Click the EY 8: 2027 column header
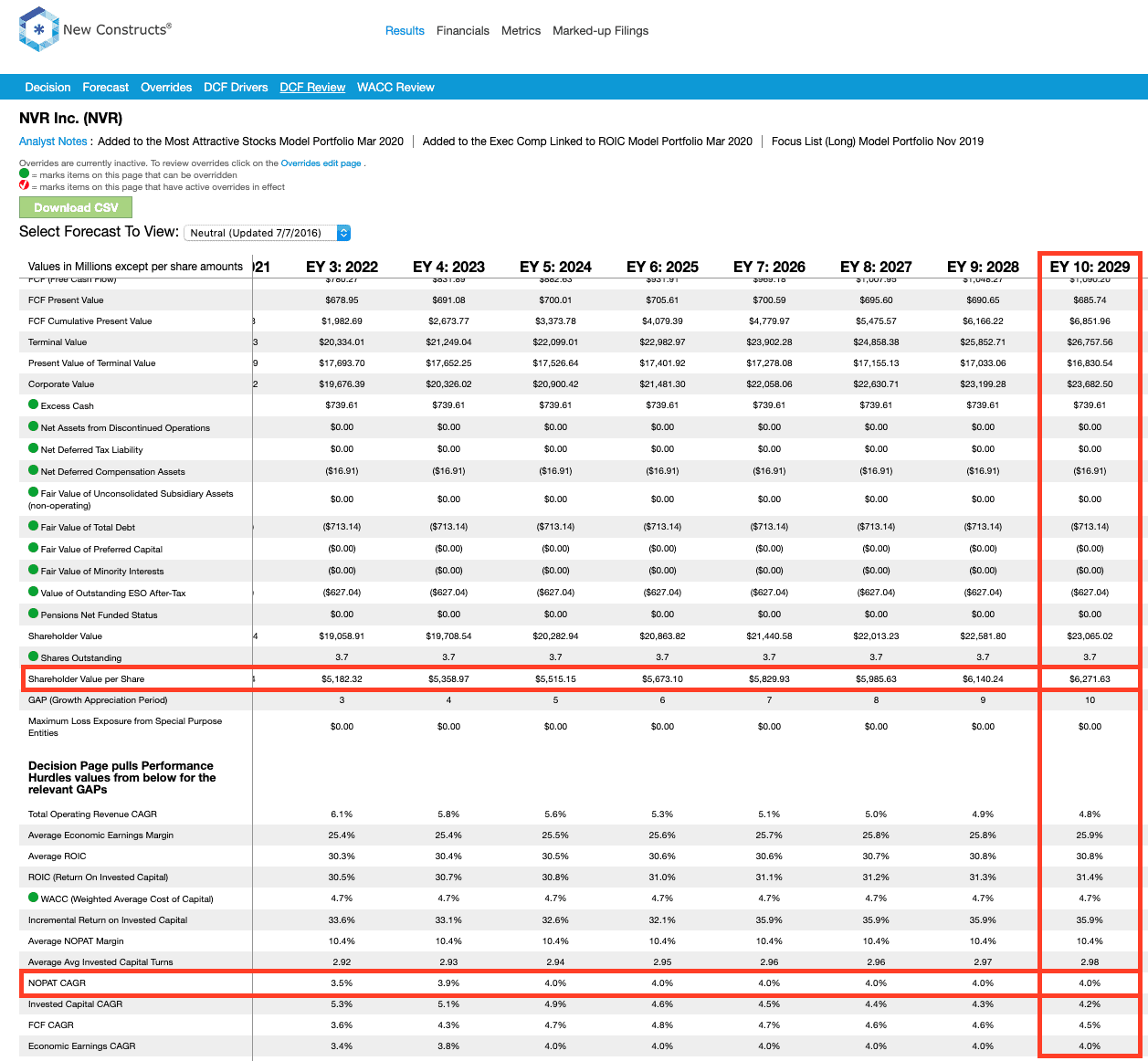This screenshot has width=1148, height=1061. click(876, 267)
